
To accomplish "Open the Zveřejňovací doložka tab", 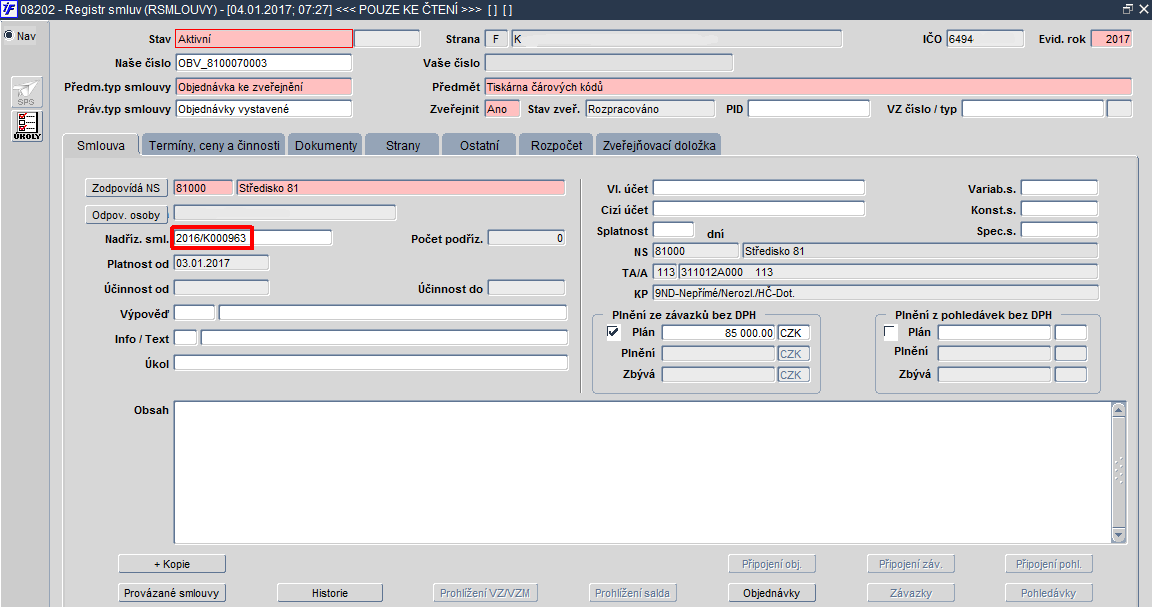I will point(659,145).
